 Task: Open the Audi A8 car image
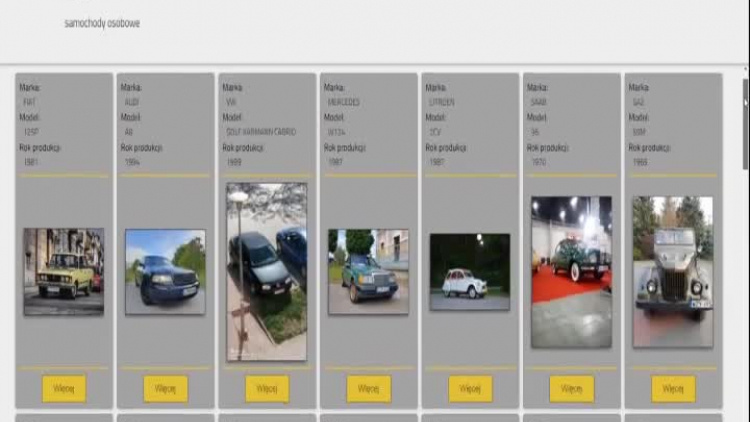(x=165, y=271)
